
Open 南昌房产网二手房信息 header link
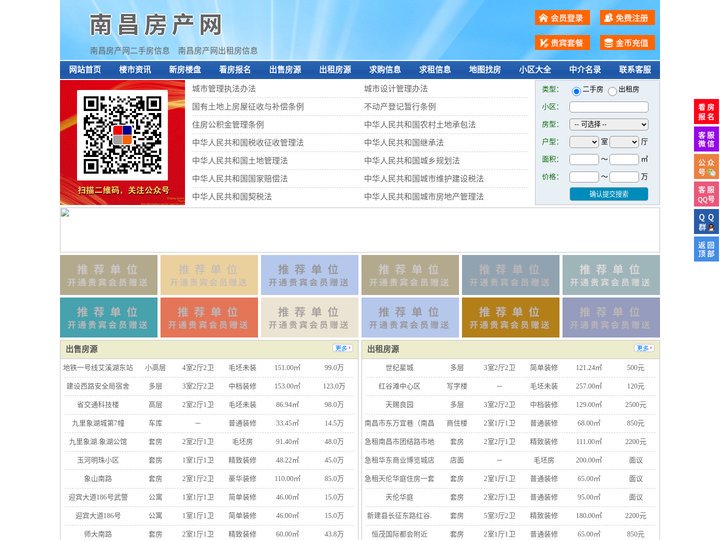coord(129,51)
